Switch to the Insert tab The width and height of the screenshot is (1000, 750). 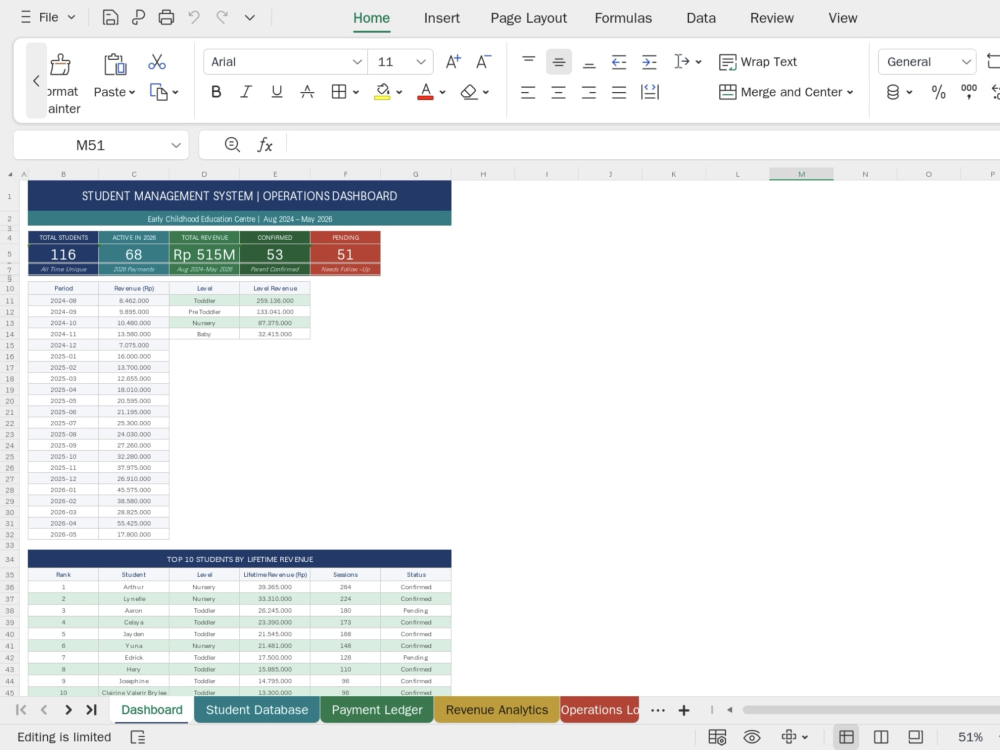442,18
